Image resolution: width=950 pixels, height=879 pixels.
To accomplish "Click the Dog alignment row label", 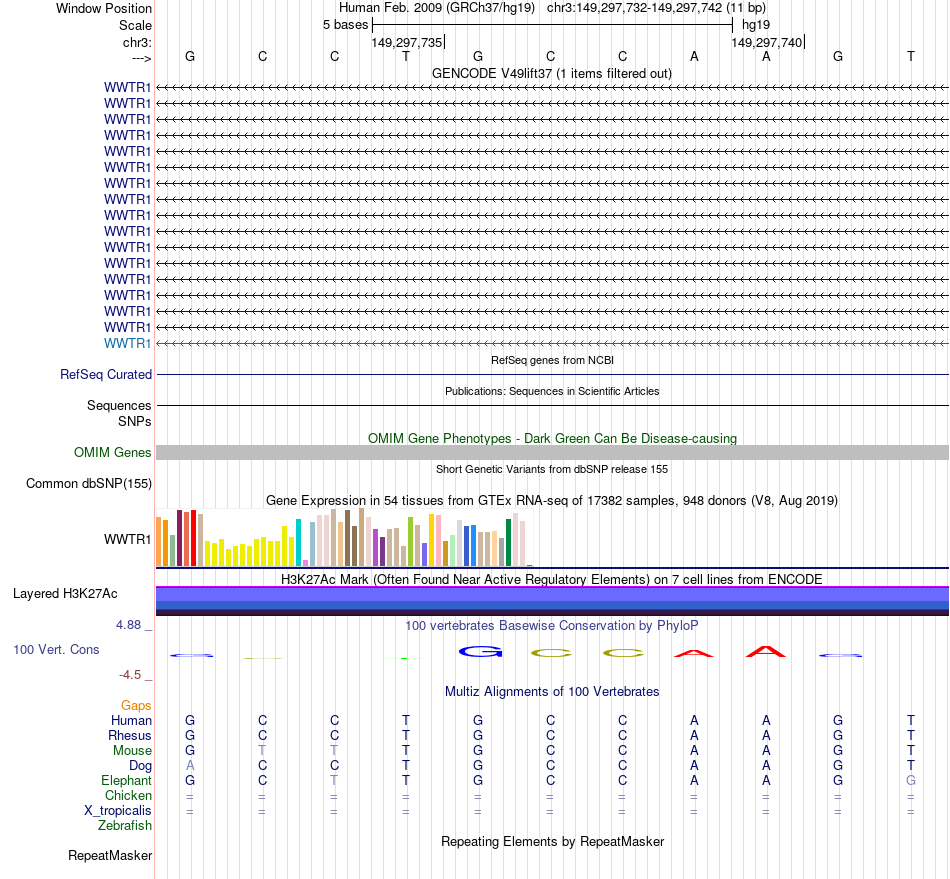I will (141, 766).
